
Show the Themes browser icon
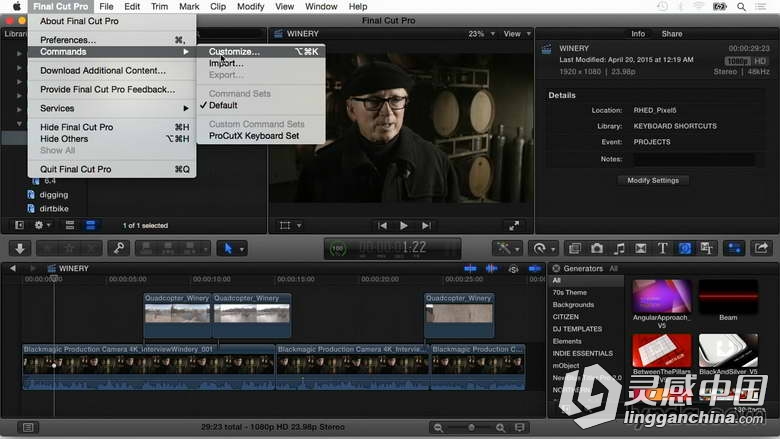pyautogui.click(x=706, y=248)
